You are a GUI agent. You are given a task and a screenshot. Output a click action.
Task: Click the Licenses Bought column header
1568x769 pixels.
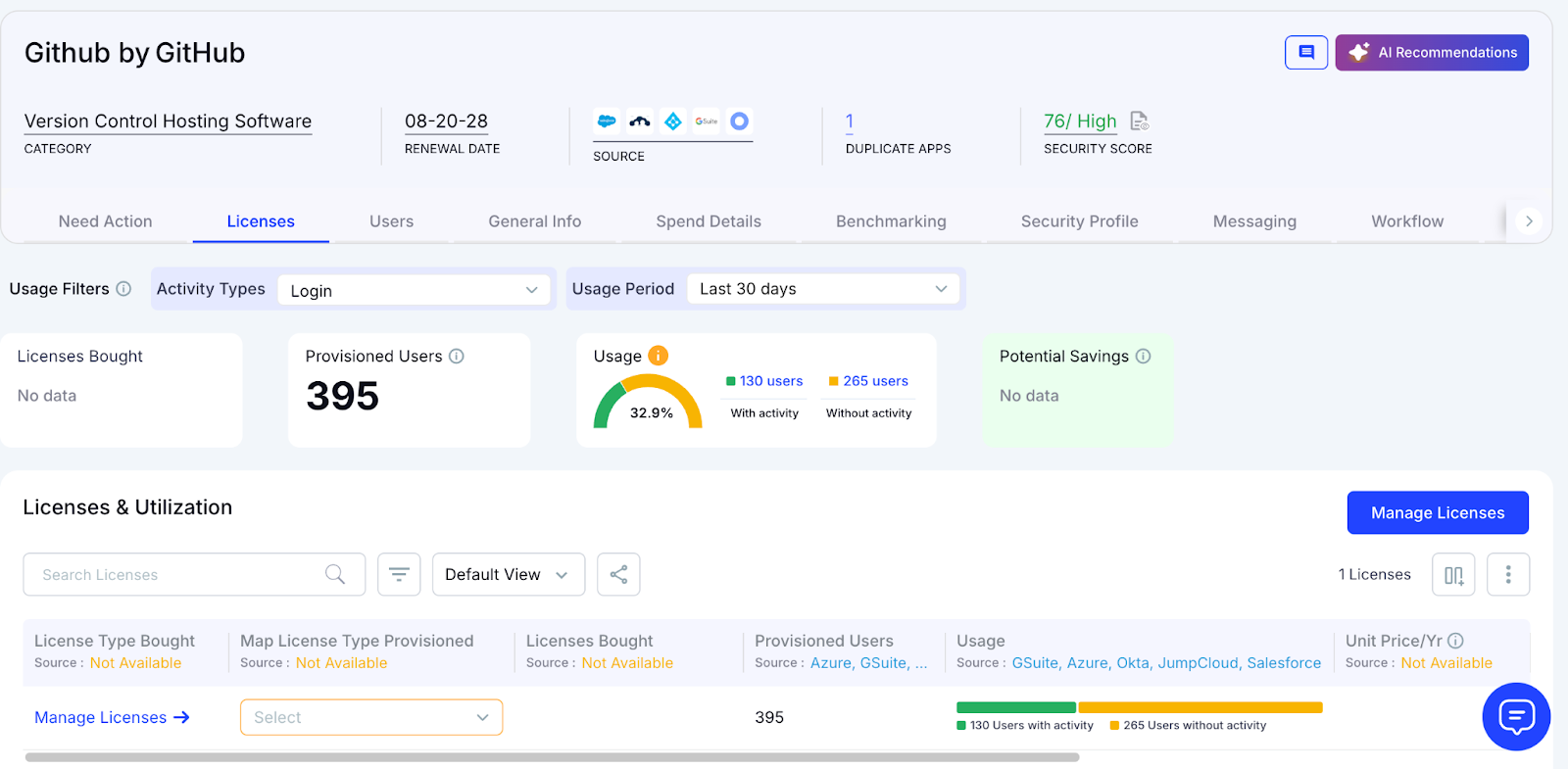point(589,641)
